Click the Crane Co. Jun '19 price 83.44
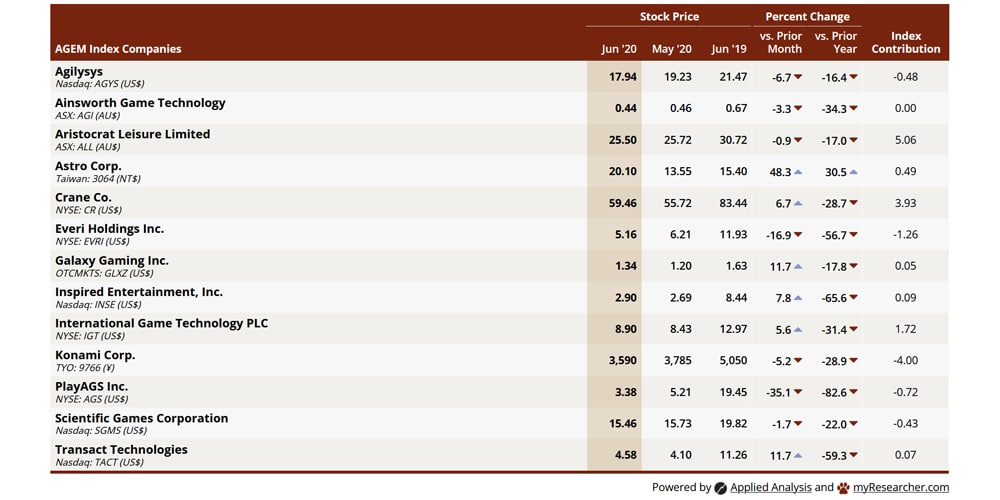This screenshot has height=500, width=1000. coord(733,203)
